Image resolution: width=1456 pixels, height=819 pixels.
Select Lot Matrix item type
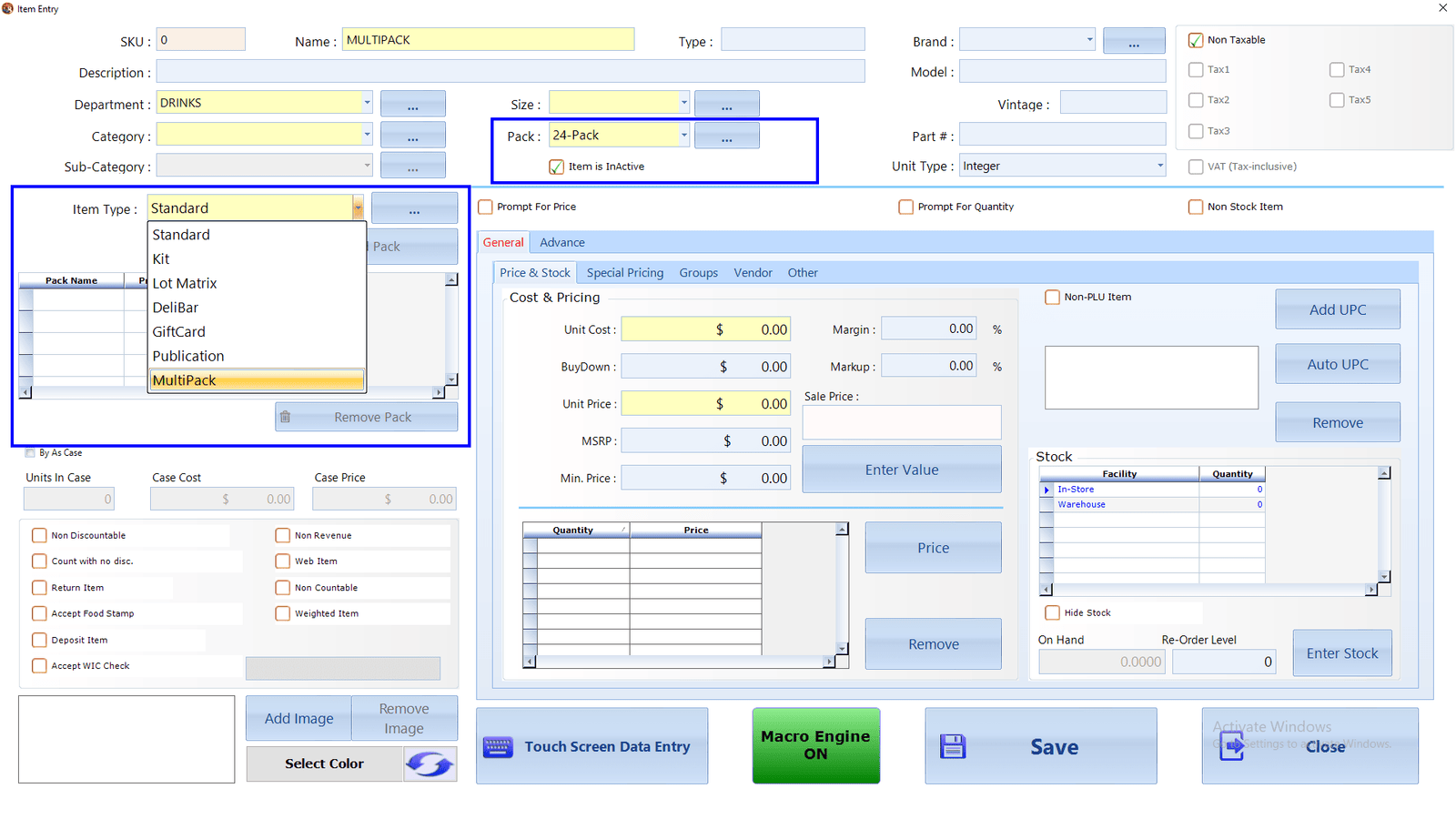coord(257,283)
